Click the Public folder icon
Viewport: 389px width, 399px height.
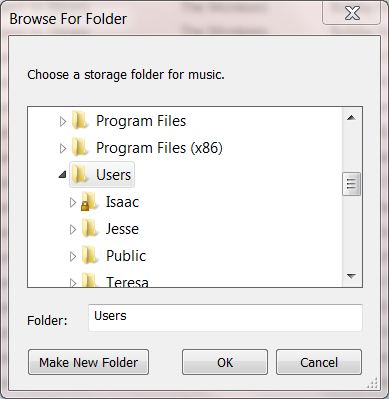click(90, 256)
